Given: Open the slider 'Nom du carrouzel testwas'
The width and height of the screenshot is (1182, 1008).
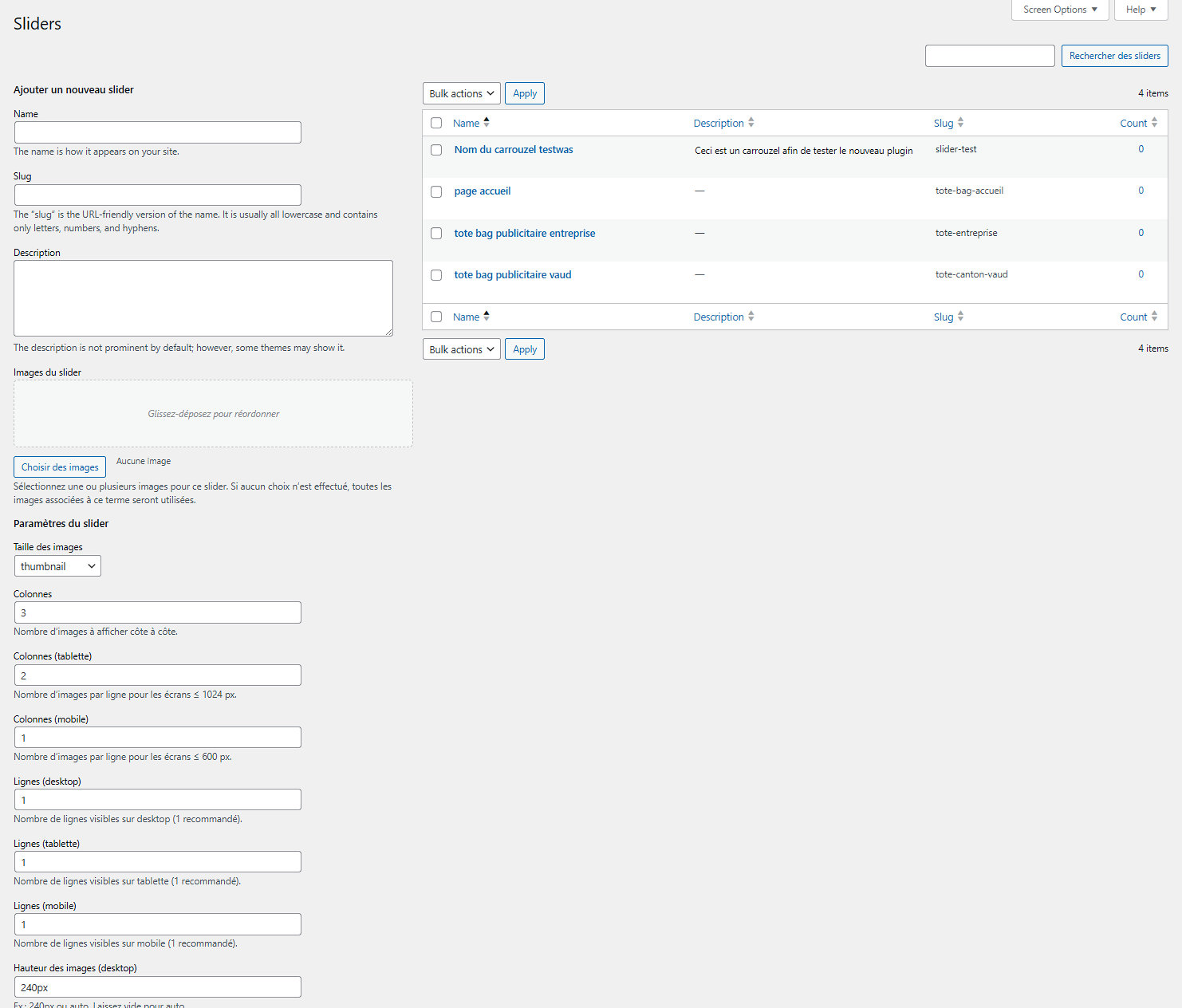Looking at the screenshot, I should (x=513, y=149).
